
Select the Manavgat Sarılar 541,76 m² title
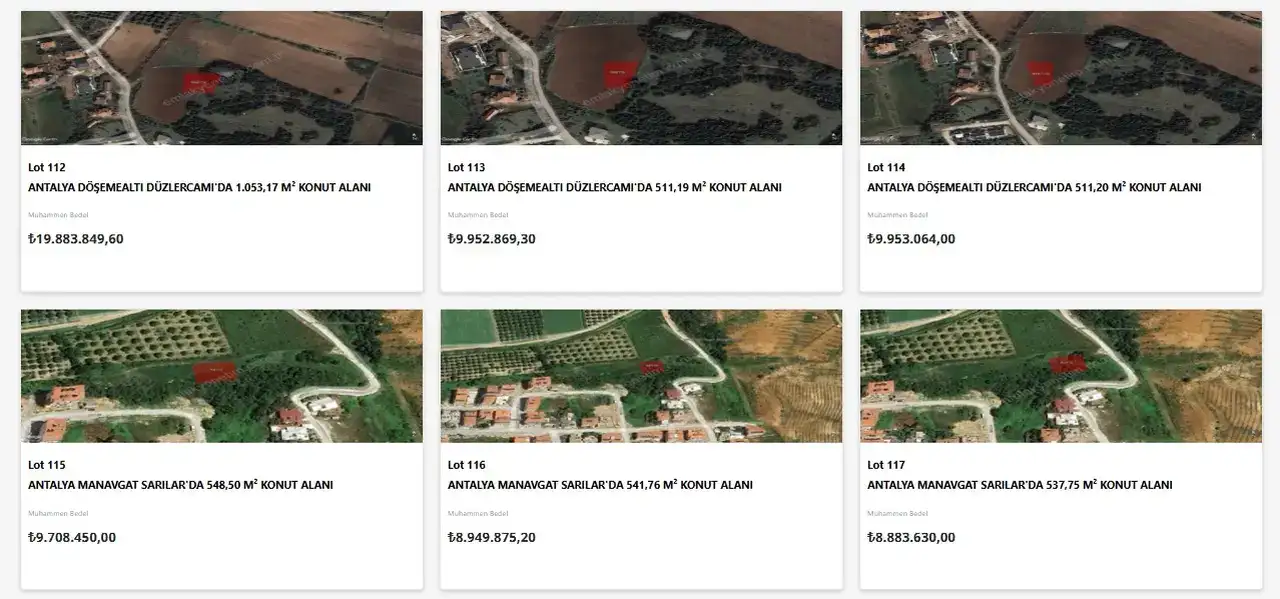pos(600,486)
